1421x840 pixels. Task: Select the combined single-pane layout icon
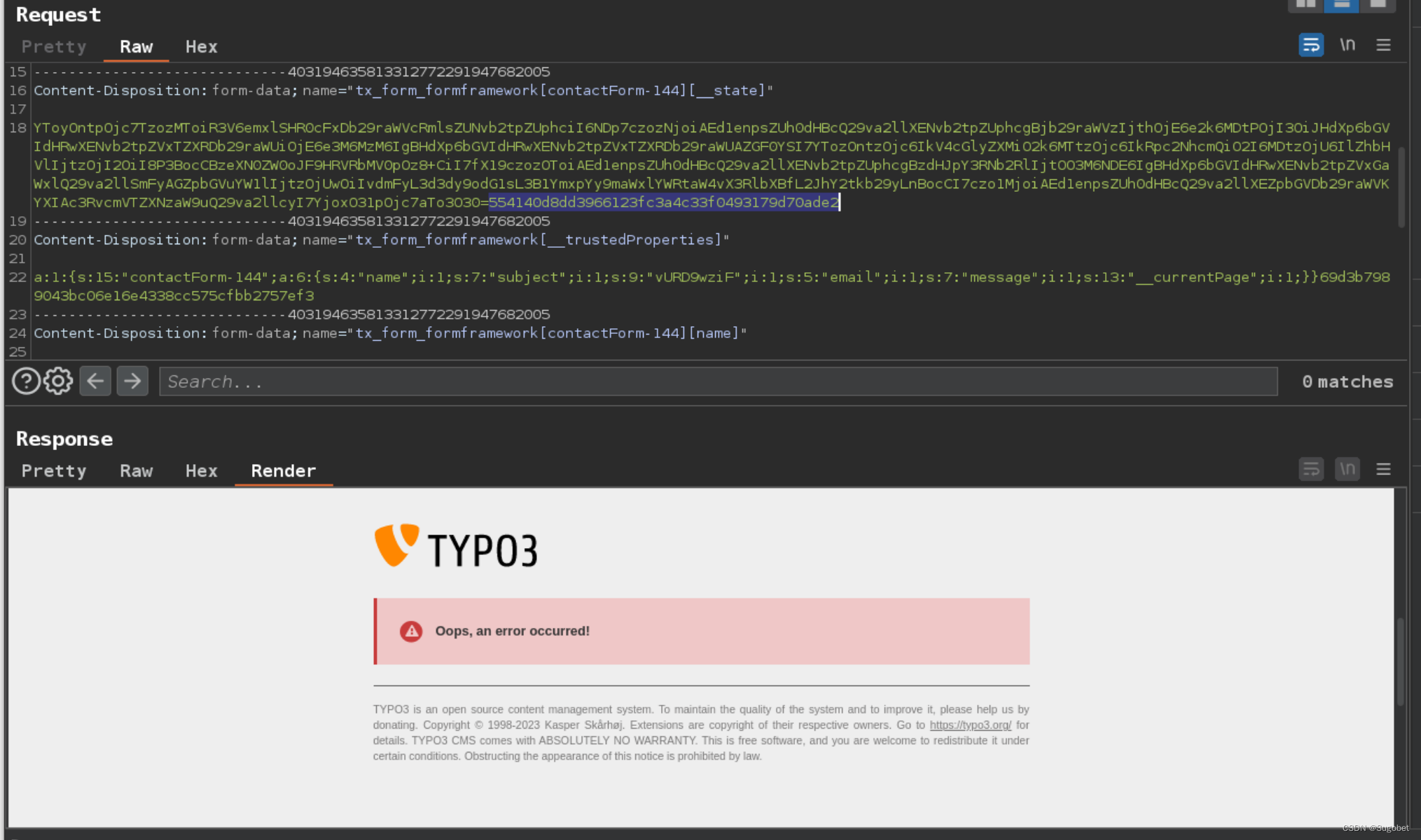(1378, 5)
